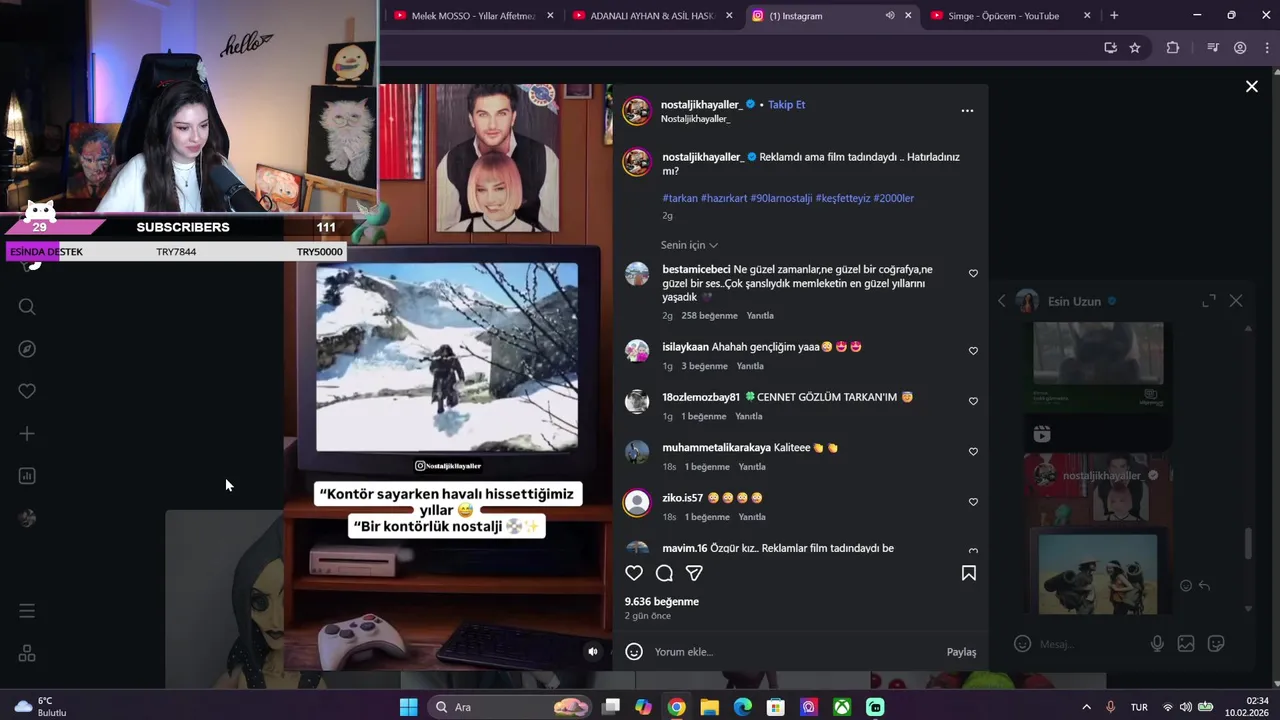Mute the reel video sound

(593, 651)
